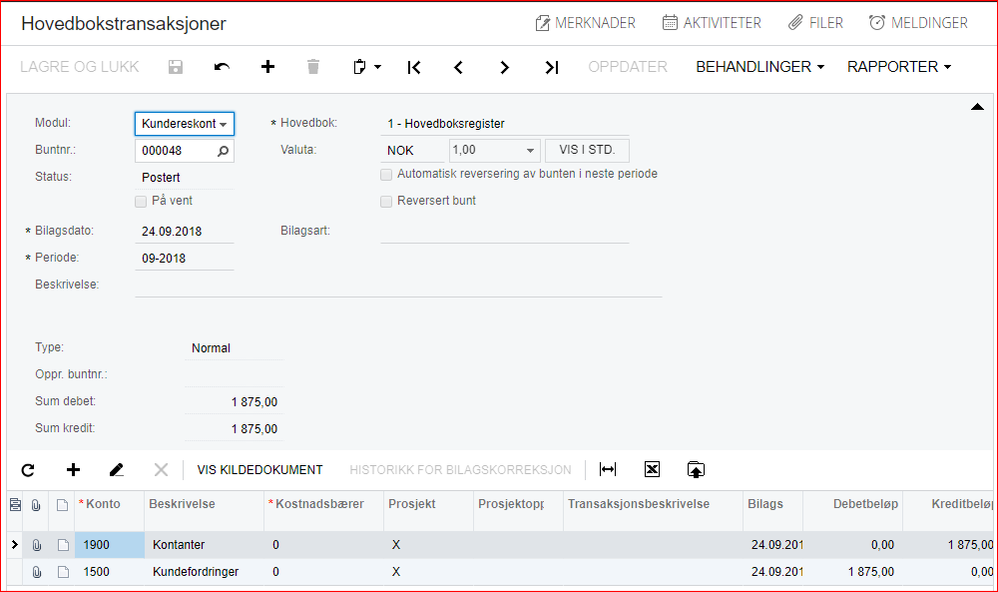Go to first record icon
The width and height of the screenshot is (998, 592).
(x=414, y=67)
